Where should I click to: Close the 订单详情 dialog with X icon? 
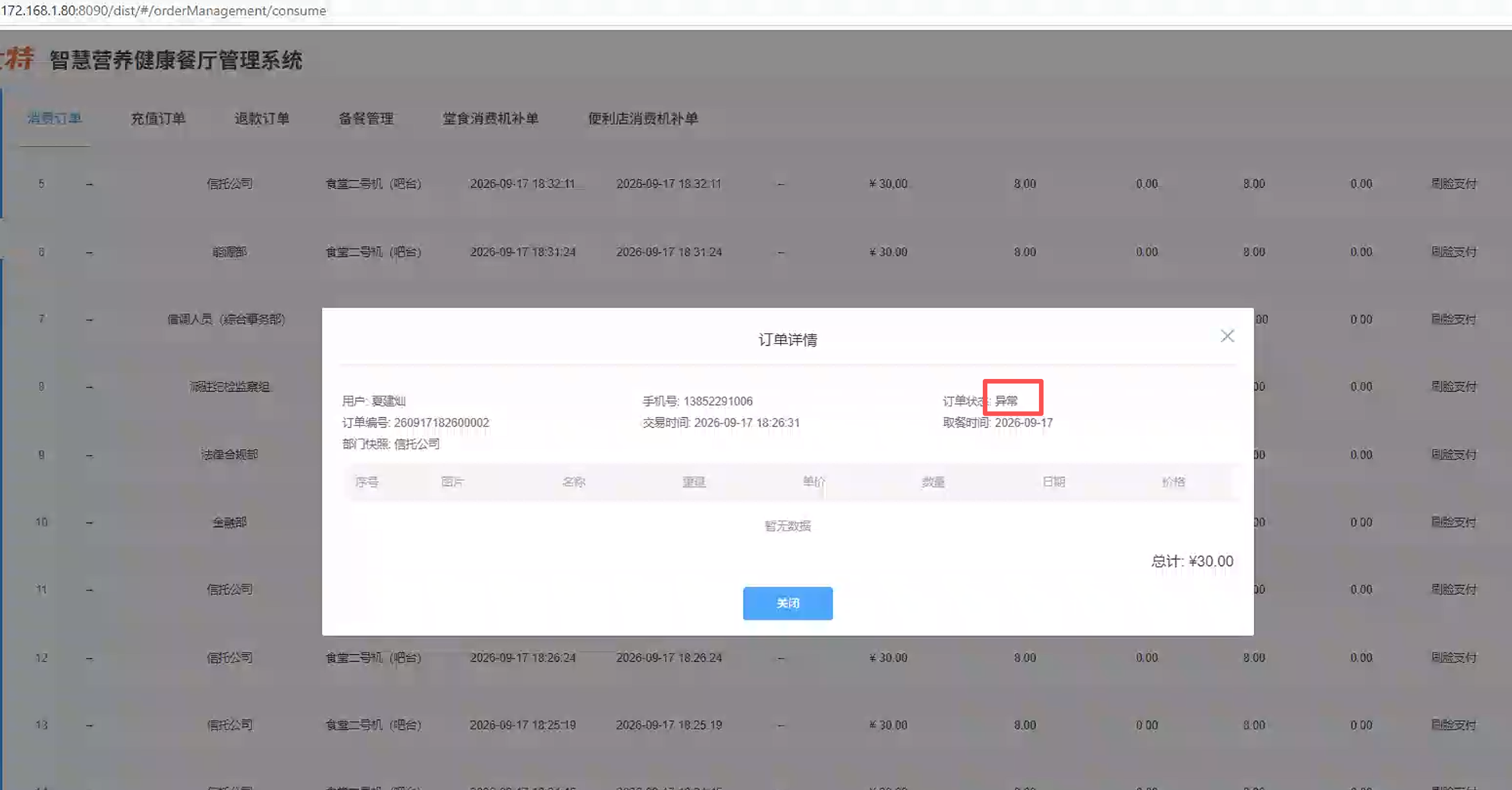pos(1227,336)
